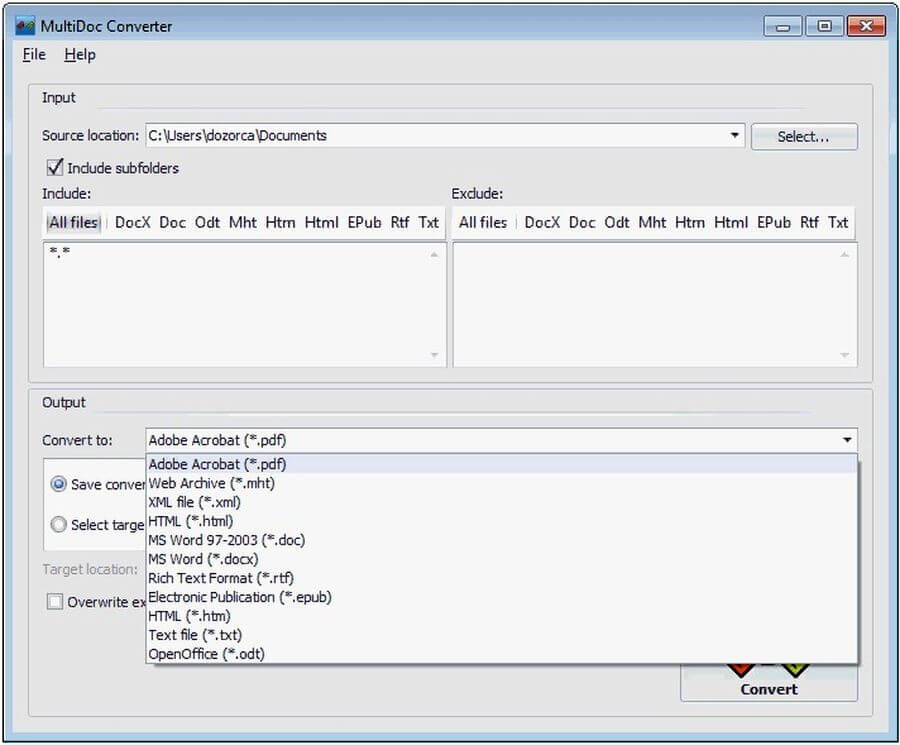Select Html in the Include filter bar
This screenshot has height=745, width=900.
coord(321,222)
